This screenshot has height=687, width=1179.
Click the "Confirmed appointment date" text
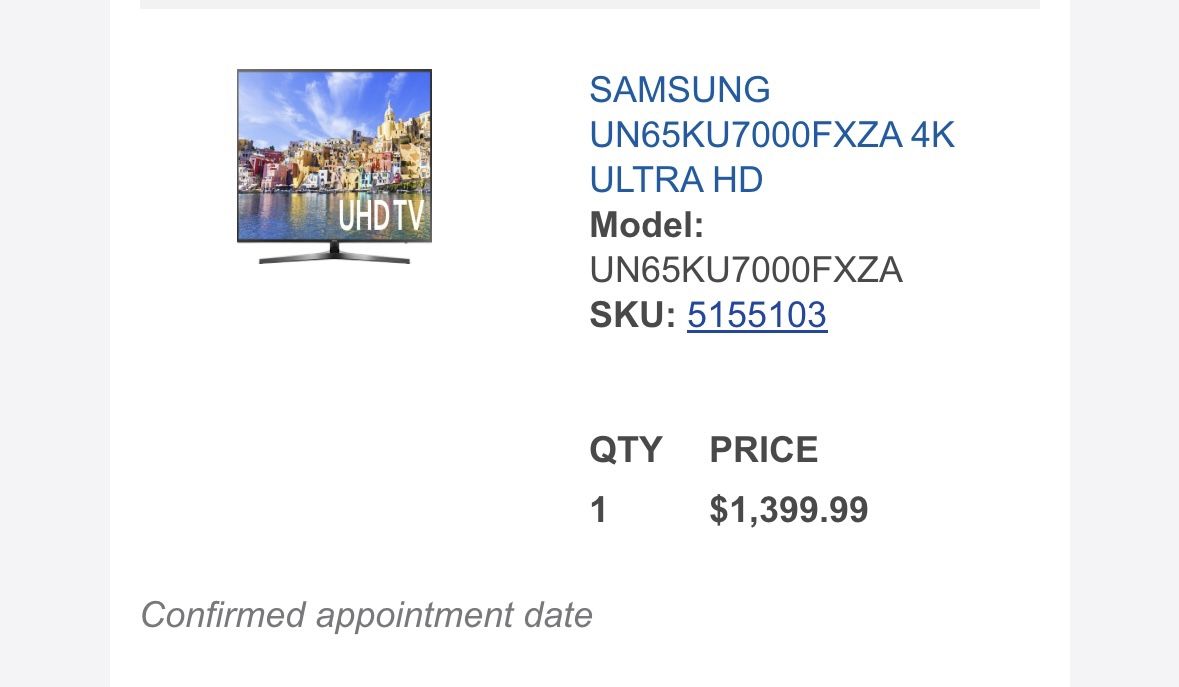coord(366,615)
